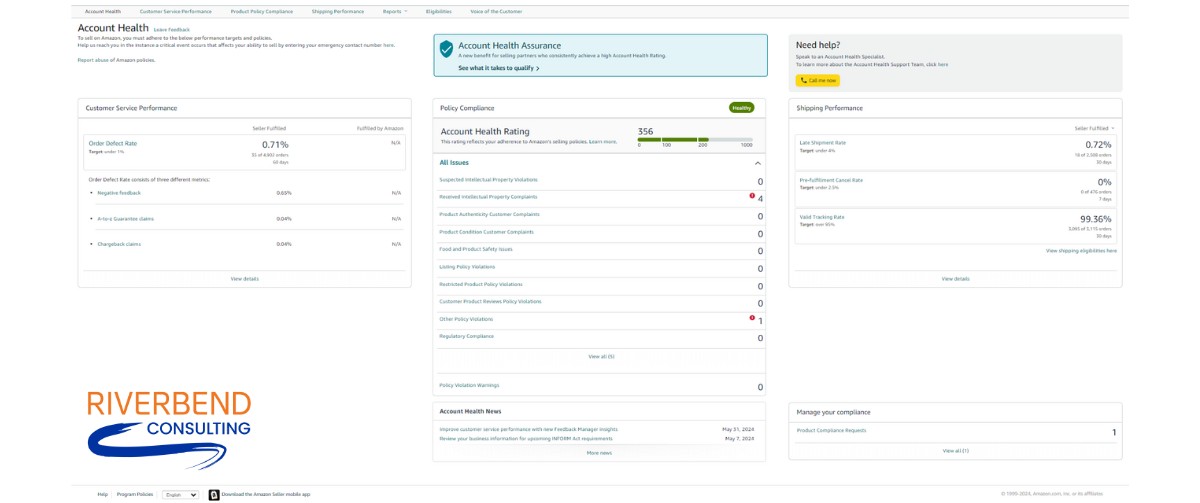Open Product Compliance Requests
Viewport: 1200px width, 503px height.
tap(832, 431)
